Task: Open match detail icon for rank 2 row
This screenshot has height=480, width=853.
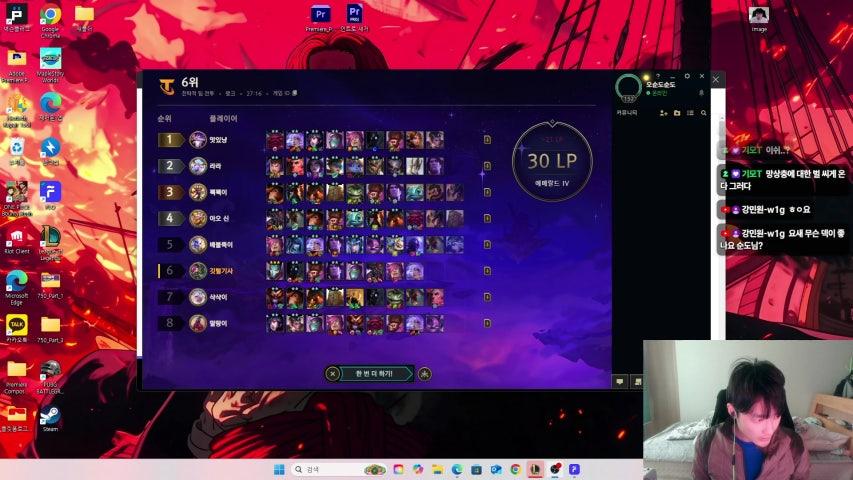Action: [x=487, y=166]
